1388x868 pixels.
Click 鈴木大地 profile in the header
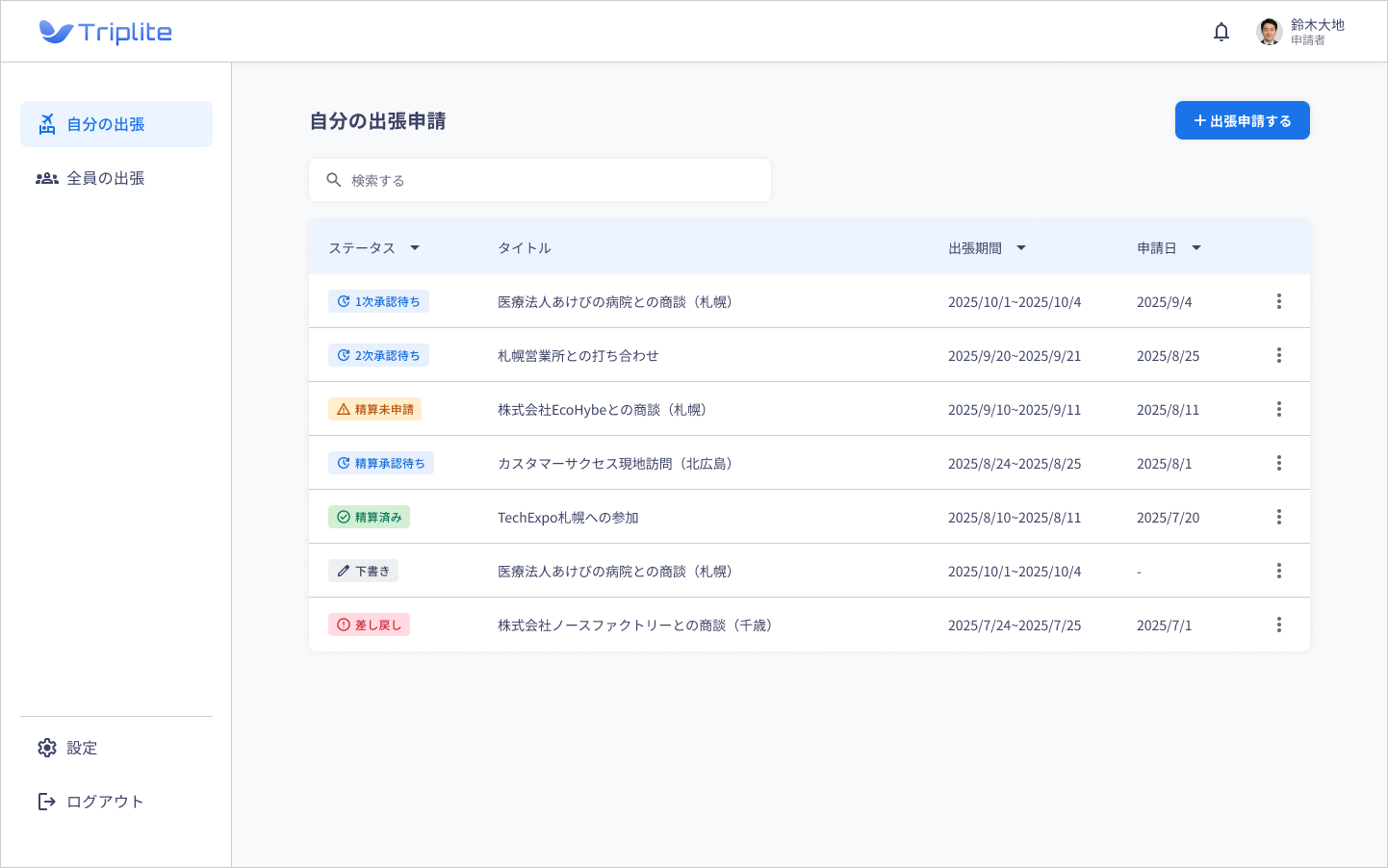coord(1299,31)
